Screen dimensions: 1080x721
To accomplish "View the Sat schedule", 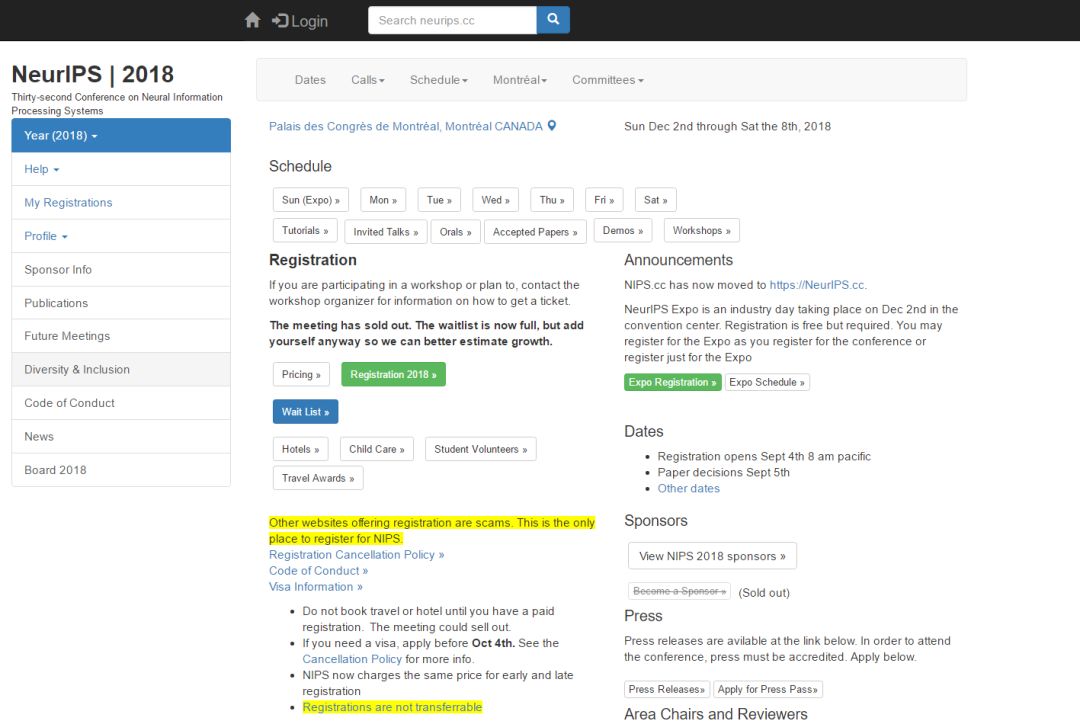I will (x=656, y=200).
